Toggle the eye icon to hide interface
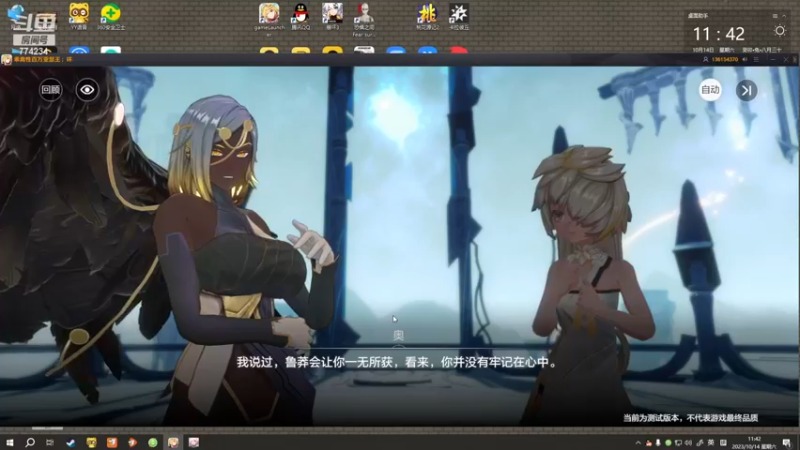This screenshot has height=450, width=800. (x=87, y=90)
